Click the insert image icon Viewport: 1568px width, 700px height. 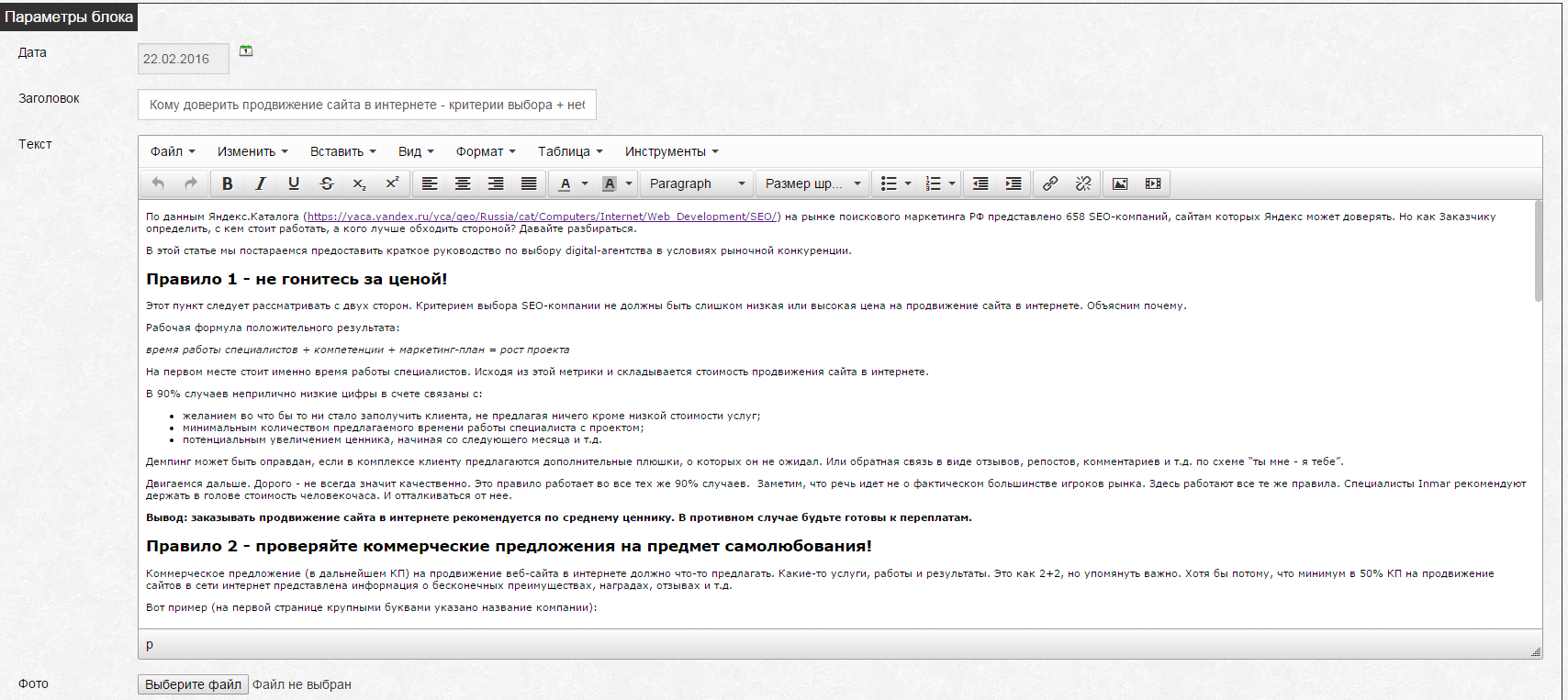pyautogui.click(x=1120, y=183)
